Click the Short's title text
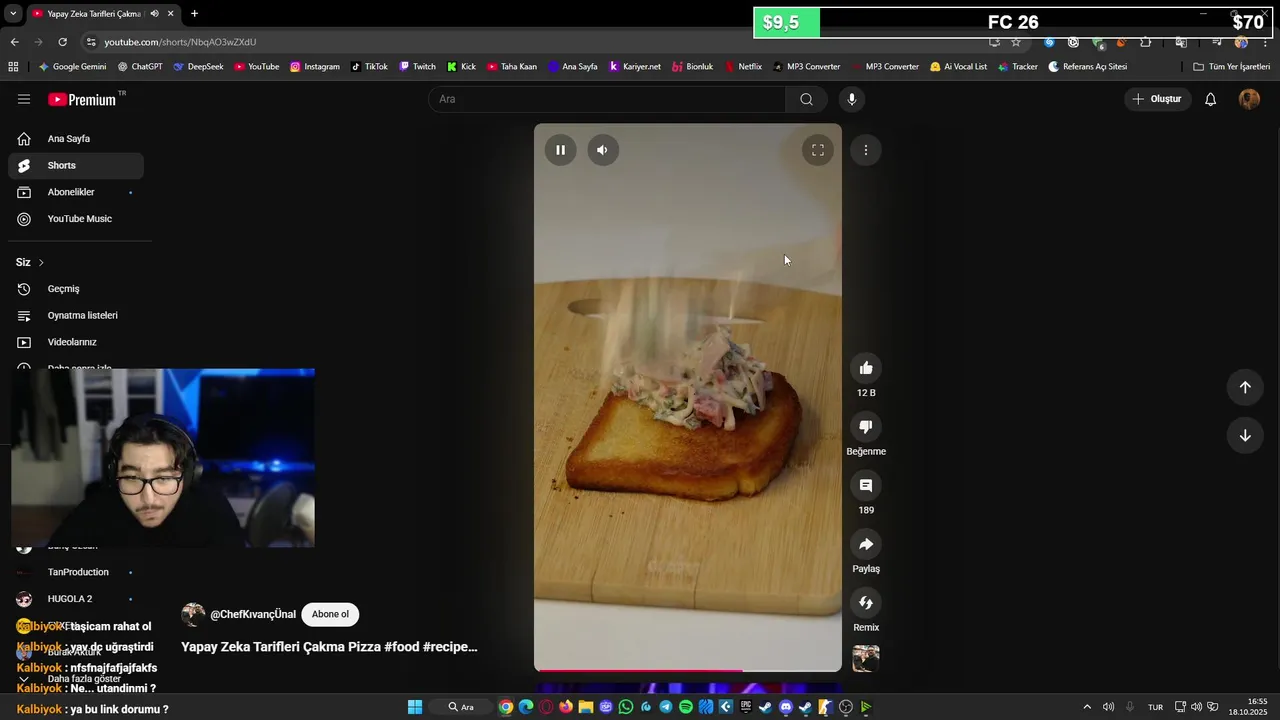1280x720 pixels. click(329, 647)
